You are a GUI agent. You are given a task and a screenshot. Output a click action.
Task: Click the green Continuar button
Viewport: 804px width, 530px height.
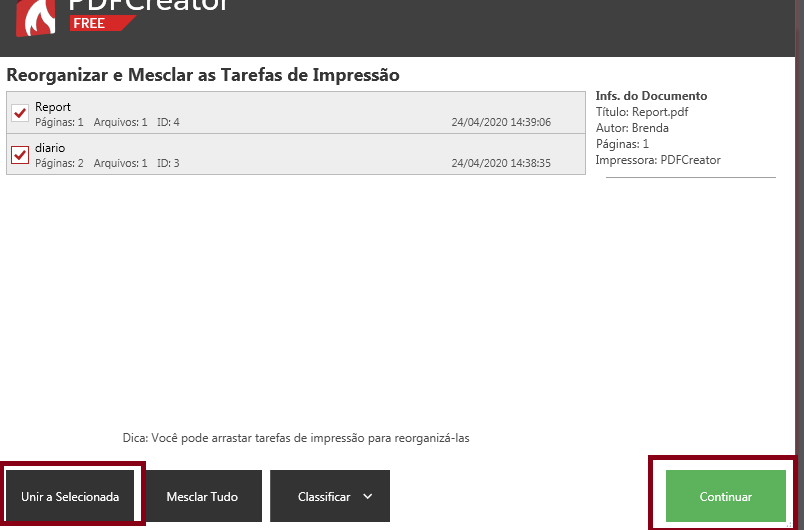click(726, 496)
